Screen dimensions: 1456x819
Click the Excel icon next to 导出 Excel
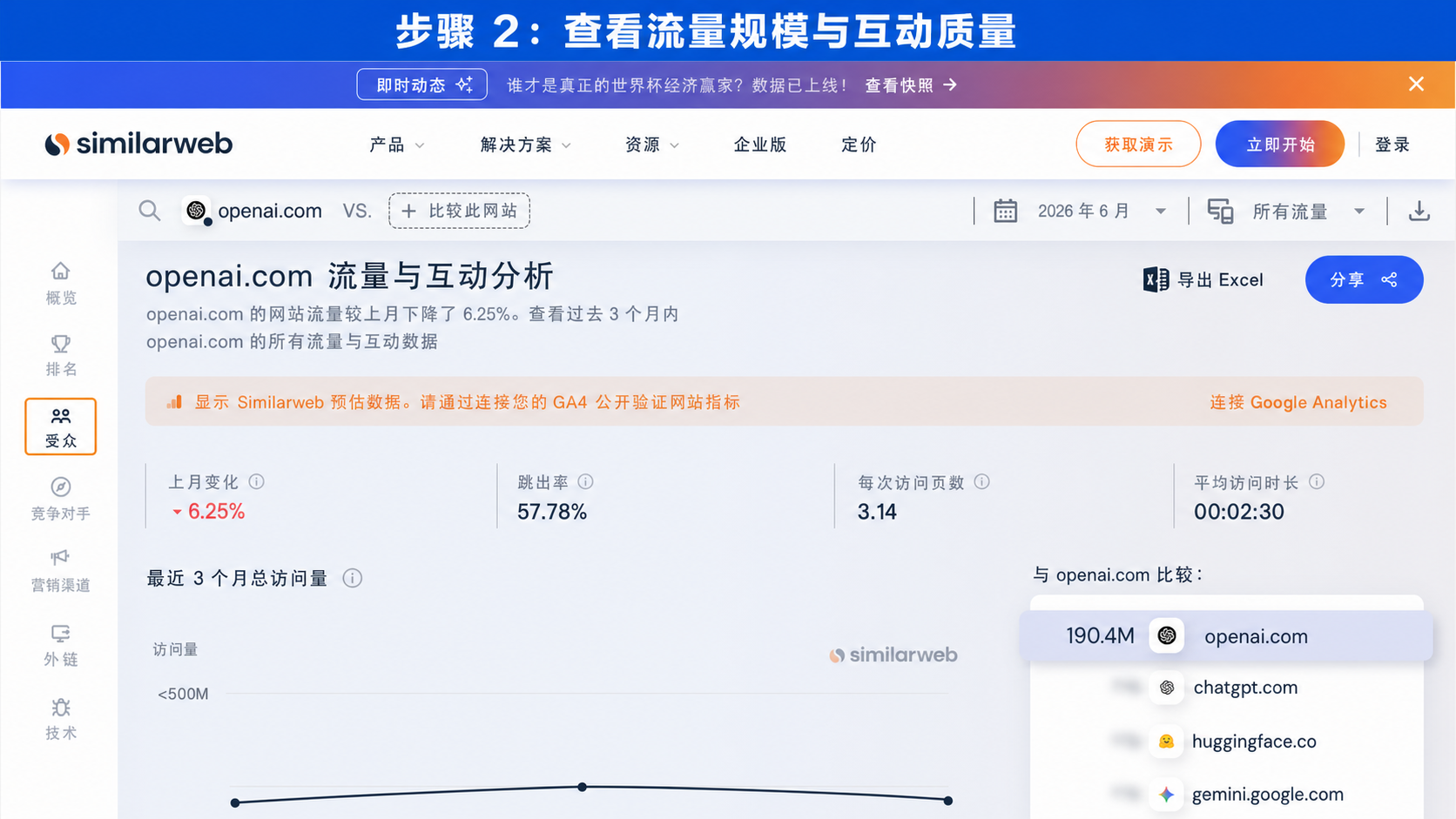point(1156,279)
